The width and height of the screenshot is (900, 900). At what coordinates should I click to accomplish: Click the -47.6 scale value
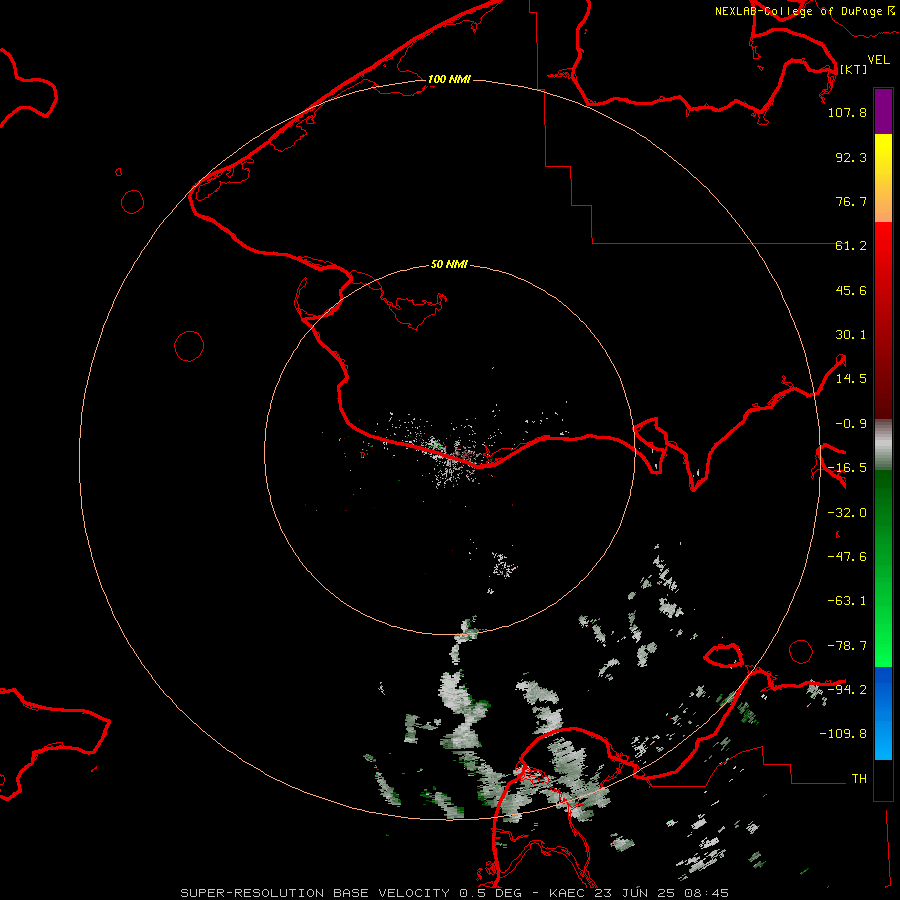tap(847, 557)
